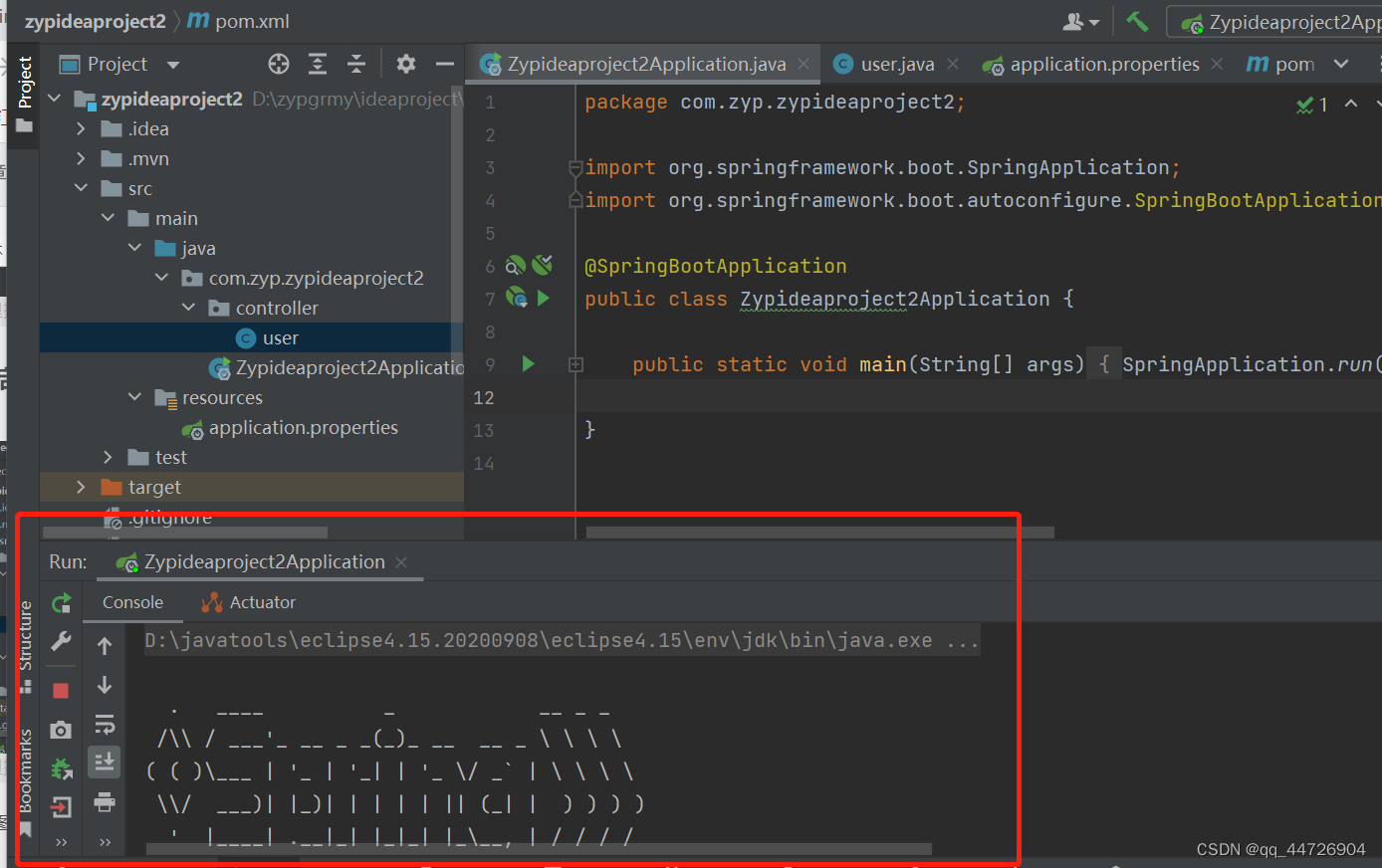
Task: Click the green check inspections indicator
Action: (1311, 105)
